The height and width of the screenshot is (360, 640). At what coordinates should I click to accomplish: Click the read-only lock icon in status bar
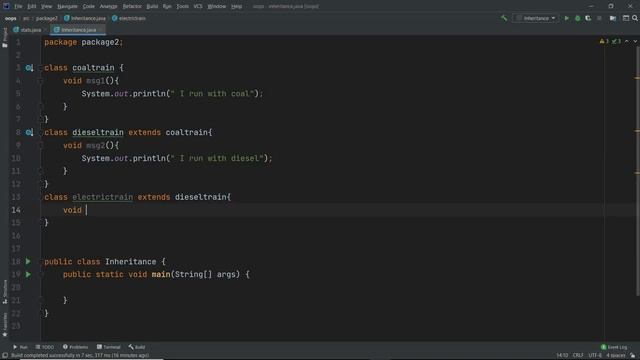633,356
